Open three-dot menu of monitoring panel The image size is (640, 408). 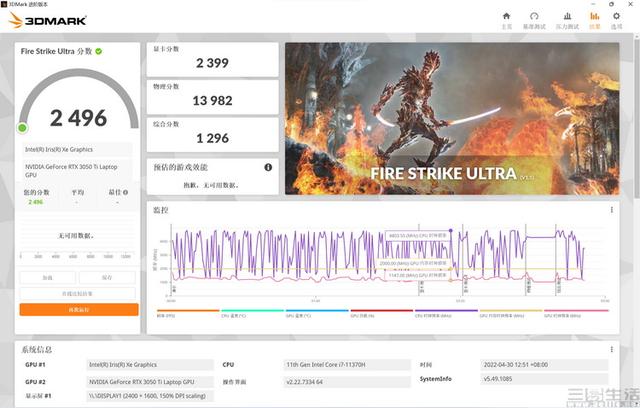click(611, 210)
